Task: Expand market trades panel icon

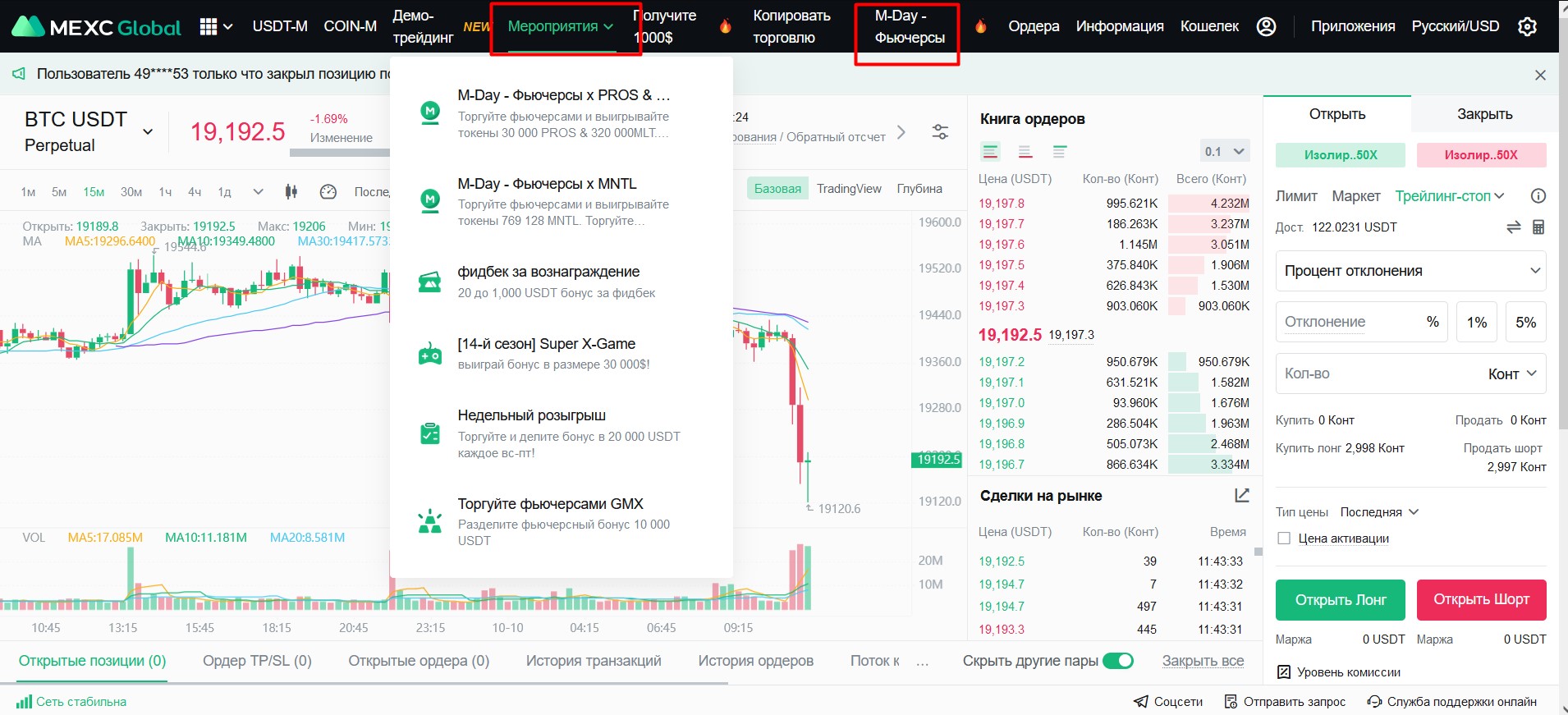Action: click(1242, 495)
